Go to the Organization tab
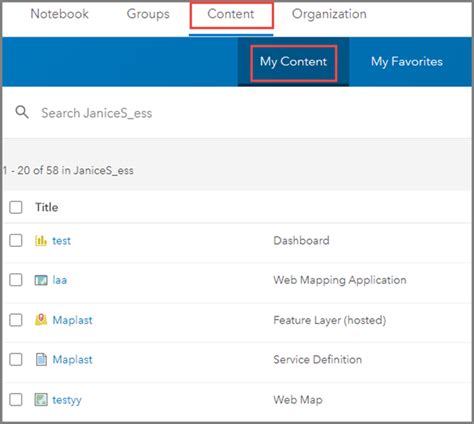Image resolution: width=474 pixels, height=424 pixels. [x=329, y=14]
